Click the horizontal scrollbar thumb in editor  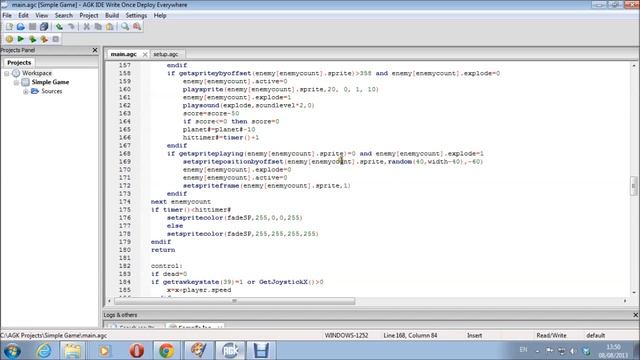pyautogui.click(x=234, y=301)
